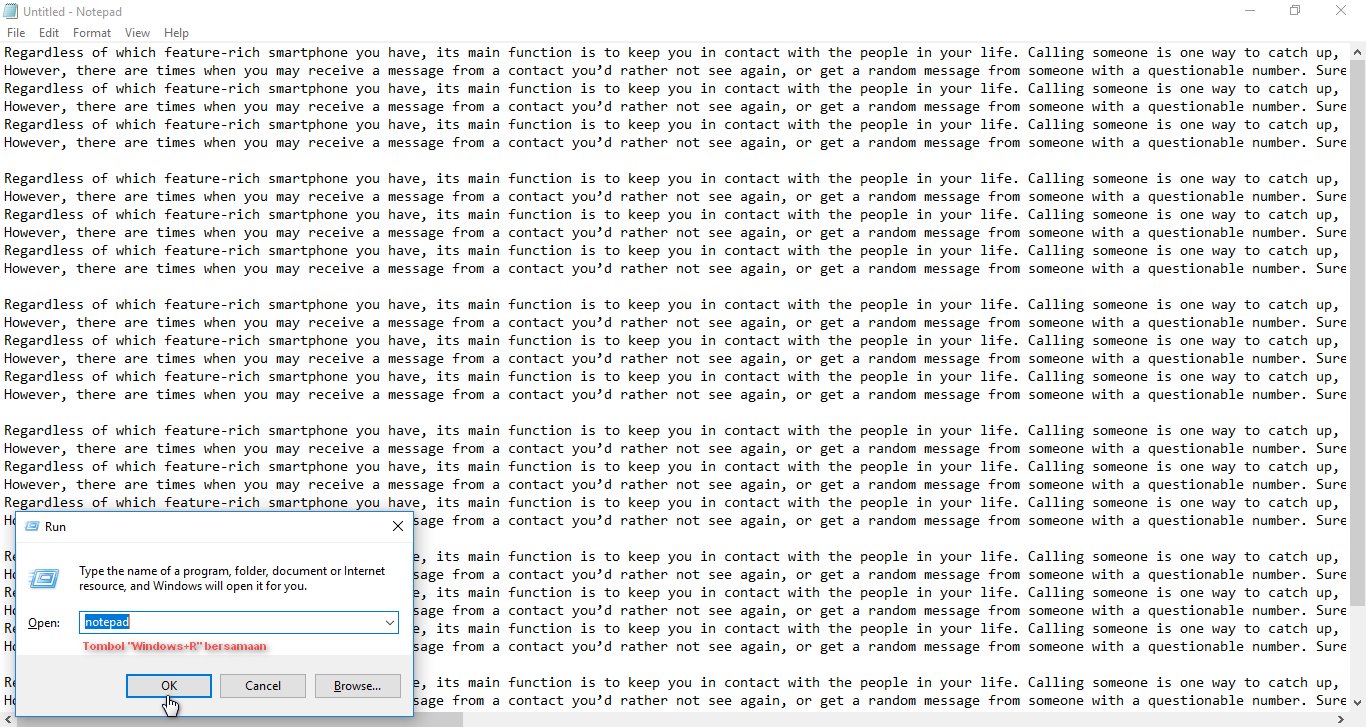Open the File menu
The image size is (1366, 727).
pos(16,33)
